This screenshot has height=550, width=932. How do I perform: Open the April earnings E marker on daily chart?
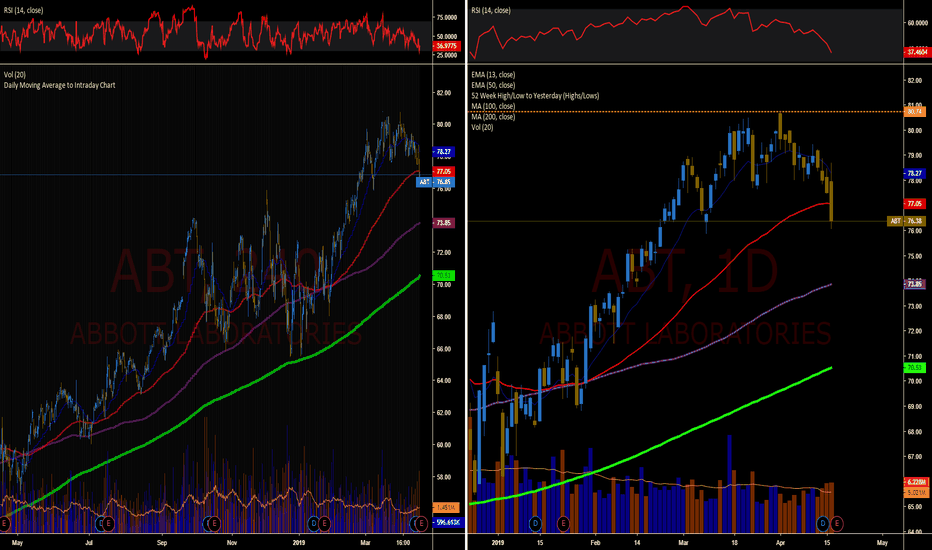click(x=836, y=524)
